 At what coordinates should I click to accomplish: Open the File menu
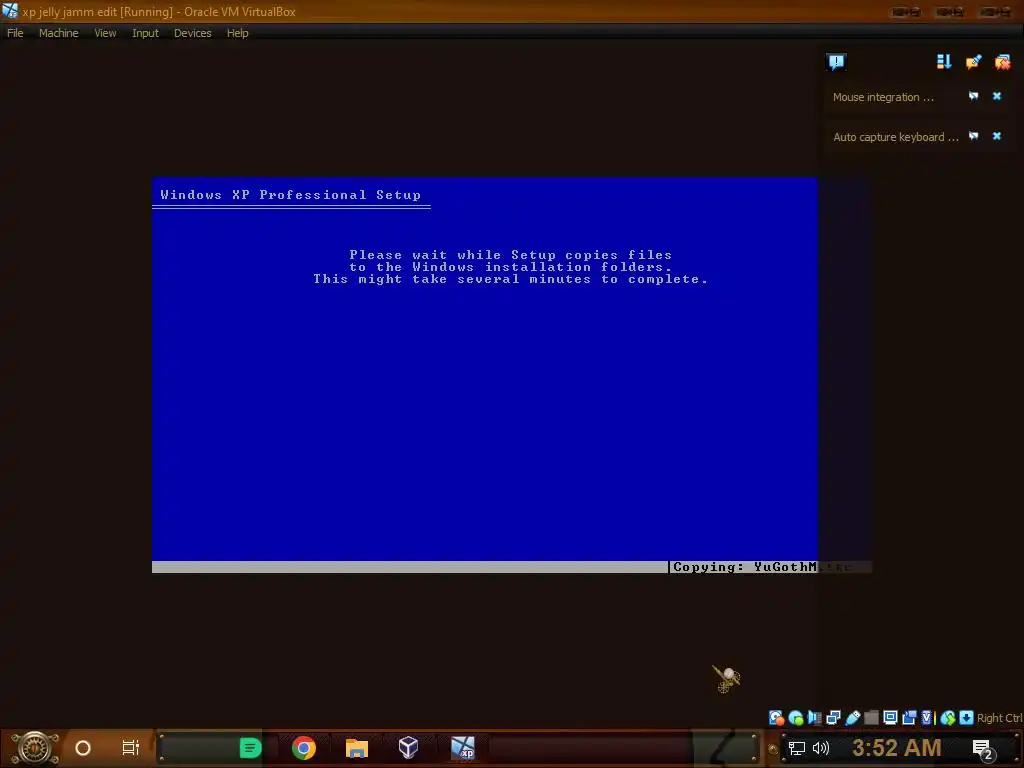coord(15,33)
